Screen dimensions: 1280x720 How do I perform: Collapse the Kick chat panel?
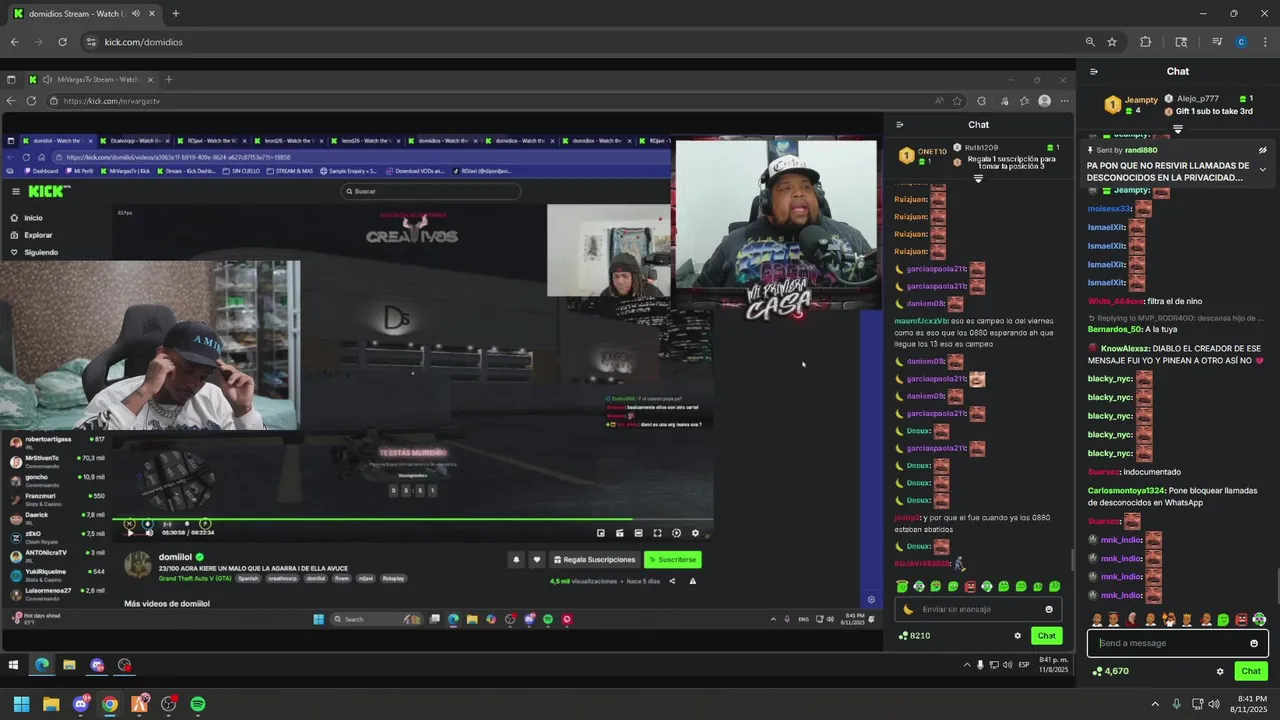(1094, 71)
